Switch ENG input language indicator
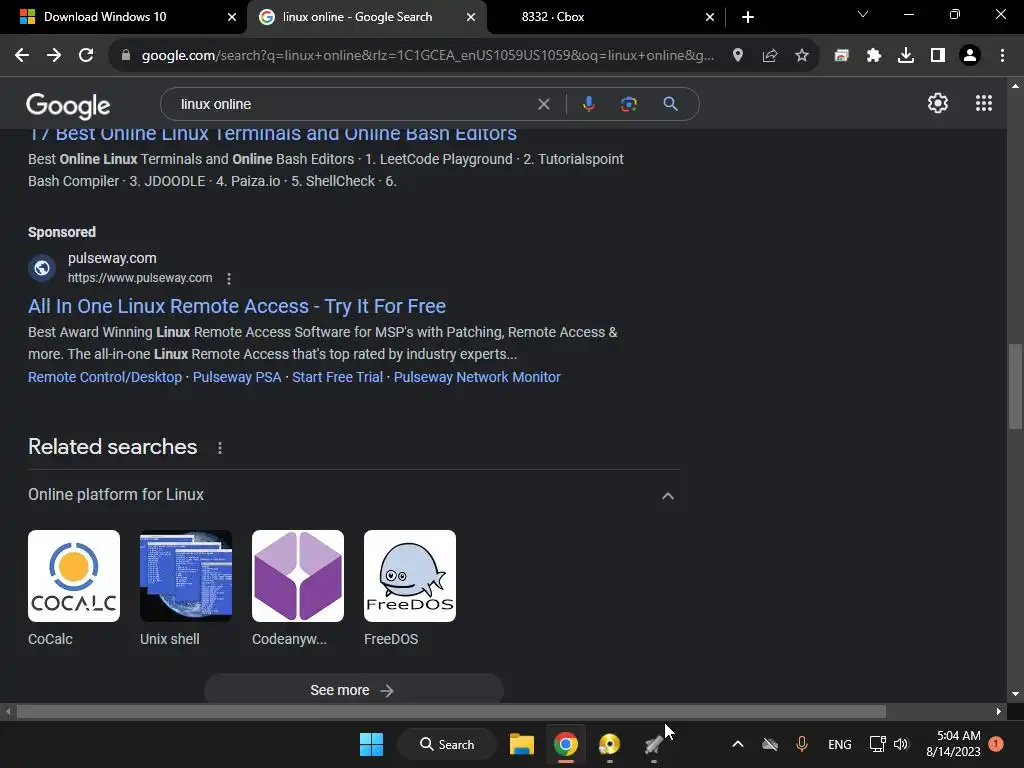The height and width of the screenshot is (768, 1024). point(839,744)
